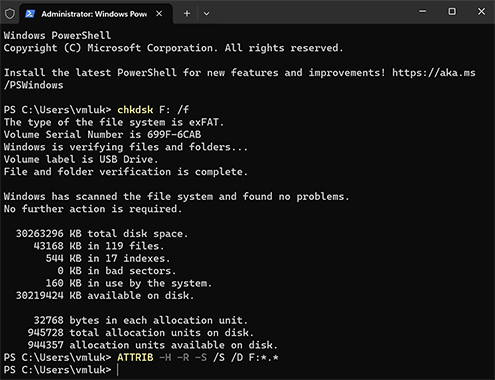
Task: Click 'The type of the file system is exFAT.' line
Action: coord(114,122)
